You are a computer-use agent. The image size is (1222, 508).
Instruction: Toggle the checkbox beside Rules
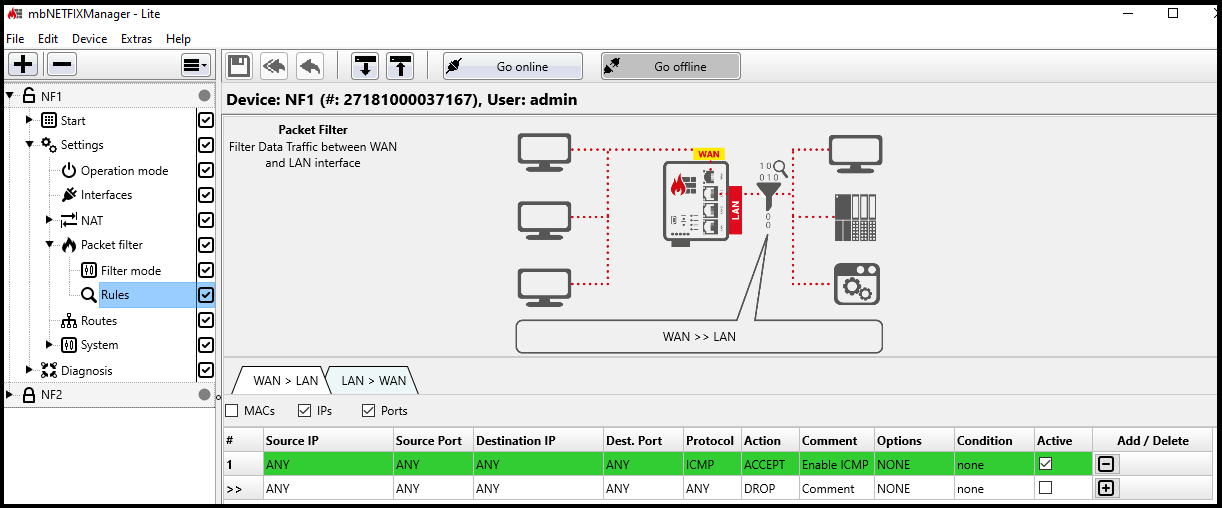(206, 295)
